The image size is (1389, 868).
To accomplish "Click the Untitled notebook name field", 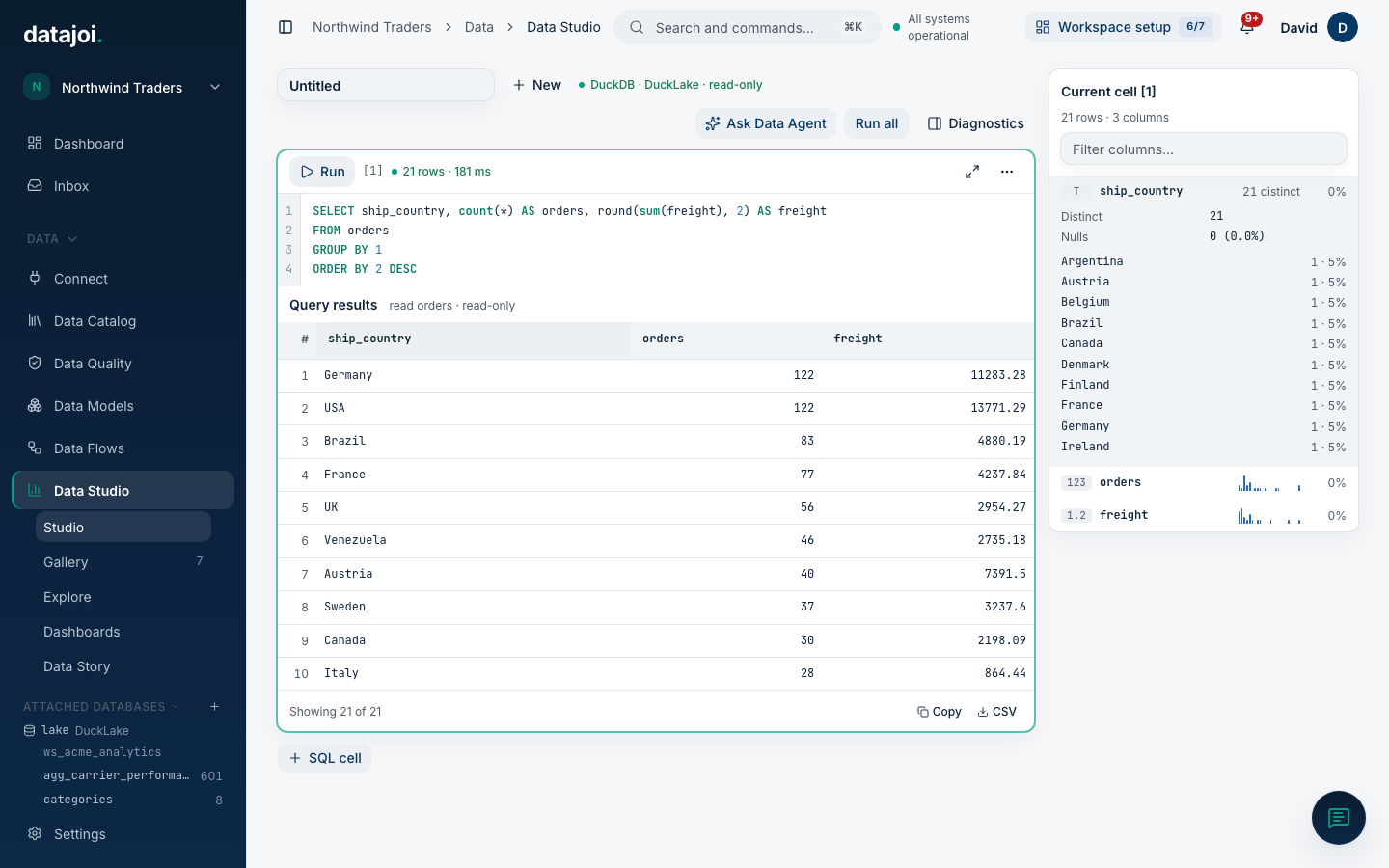I will [386, 85].
